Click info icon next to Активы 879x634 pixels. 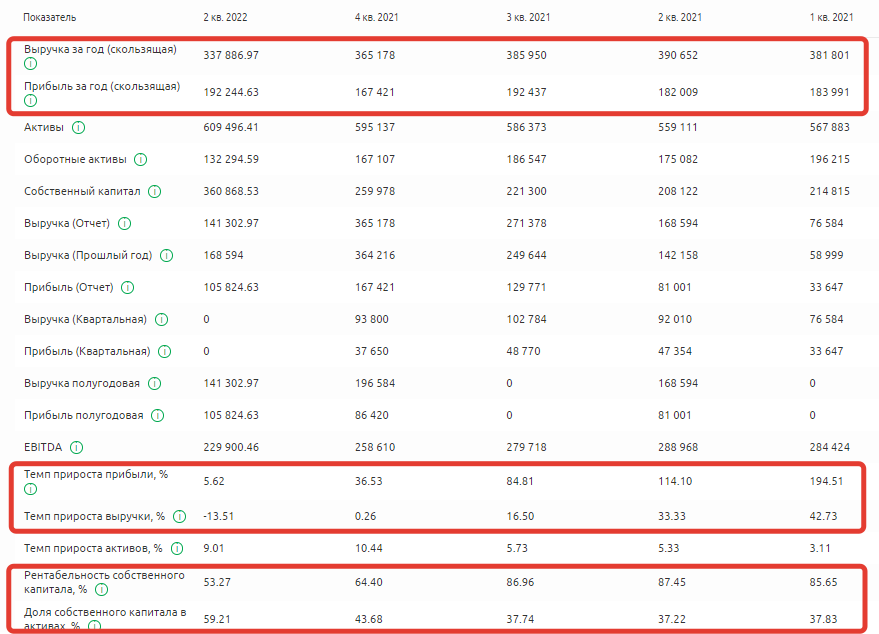click(79, 128)
